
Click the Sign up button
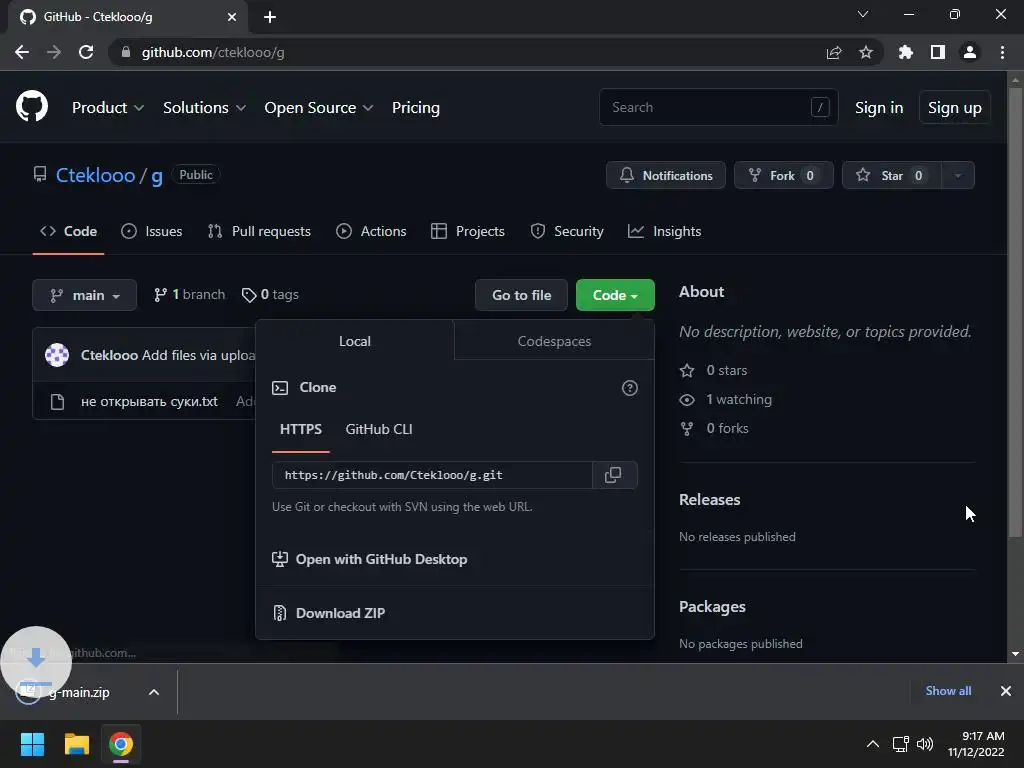click(954, 108)
